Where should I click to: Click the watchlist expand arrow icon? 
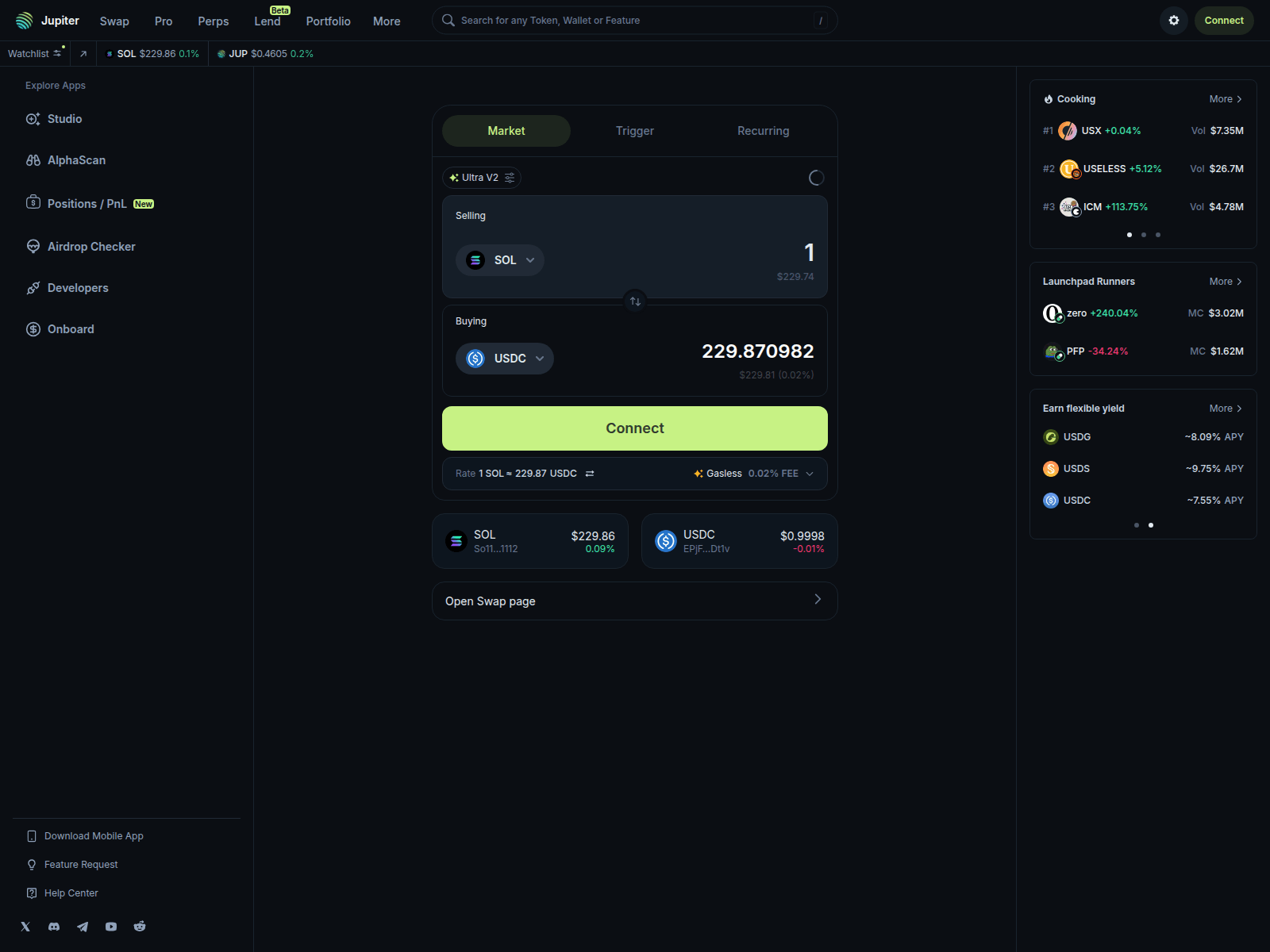[83, 54]
